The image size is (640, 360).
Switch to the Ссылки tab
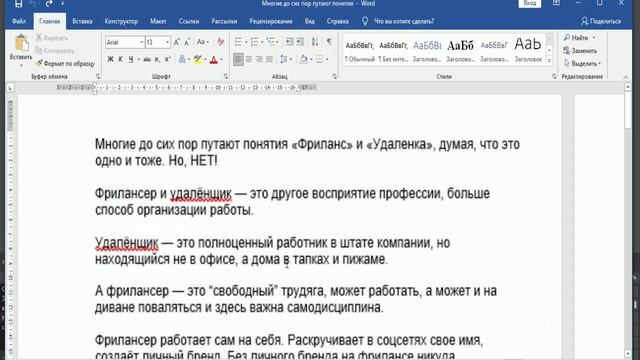[189, 21]
